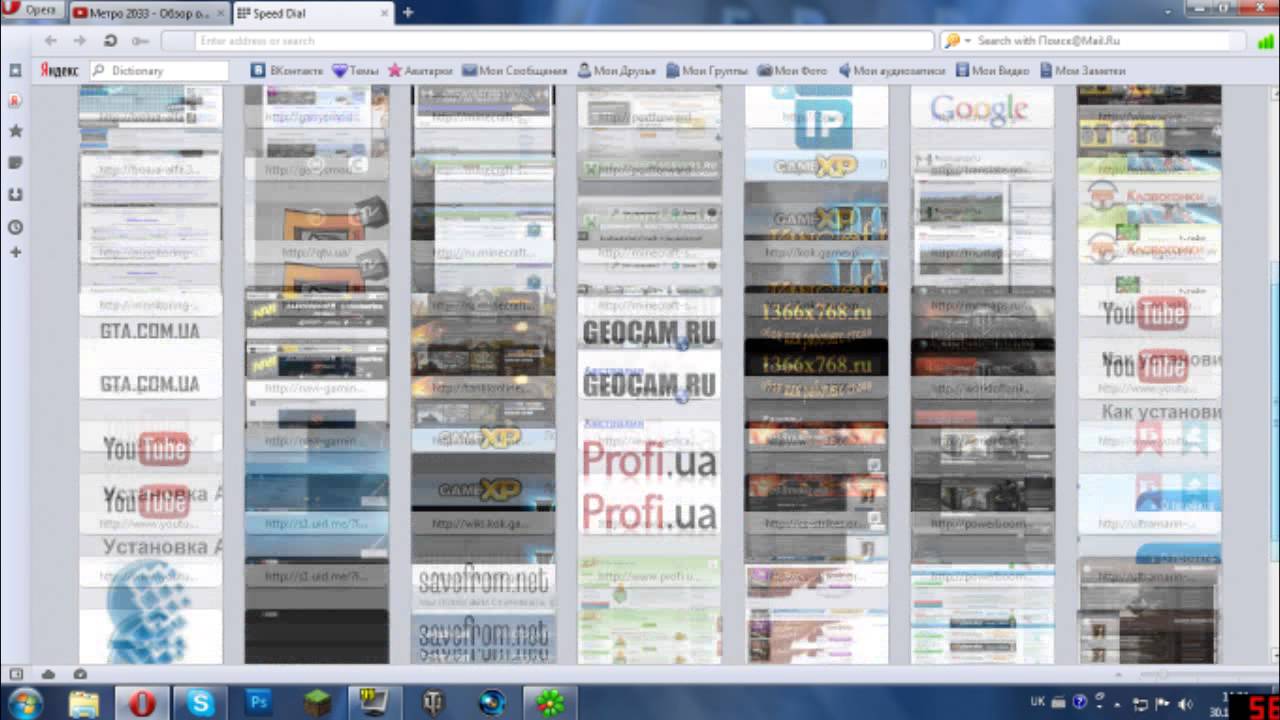Go back with the Back arrow
Screen dimensions: 1280x720
click(x=51, y=41)
